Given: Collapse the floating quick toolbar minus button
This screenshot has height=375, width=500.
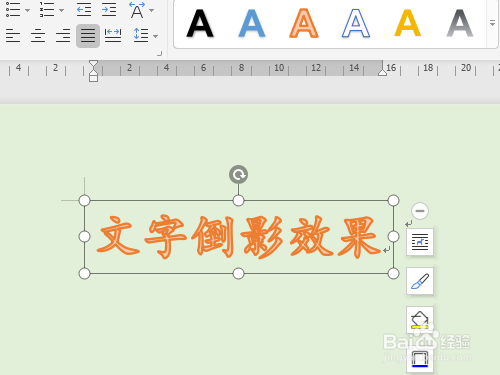Looking at the screenshot, I should 420,211.
